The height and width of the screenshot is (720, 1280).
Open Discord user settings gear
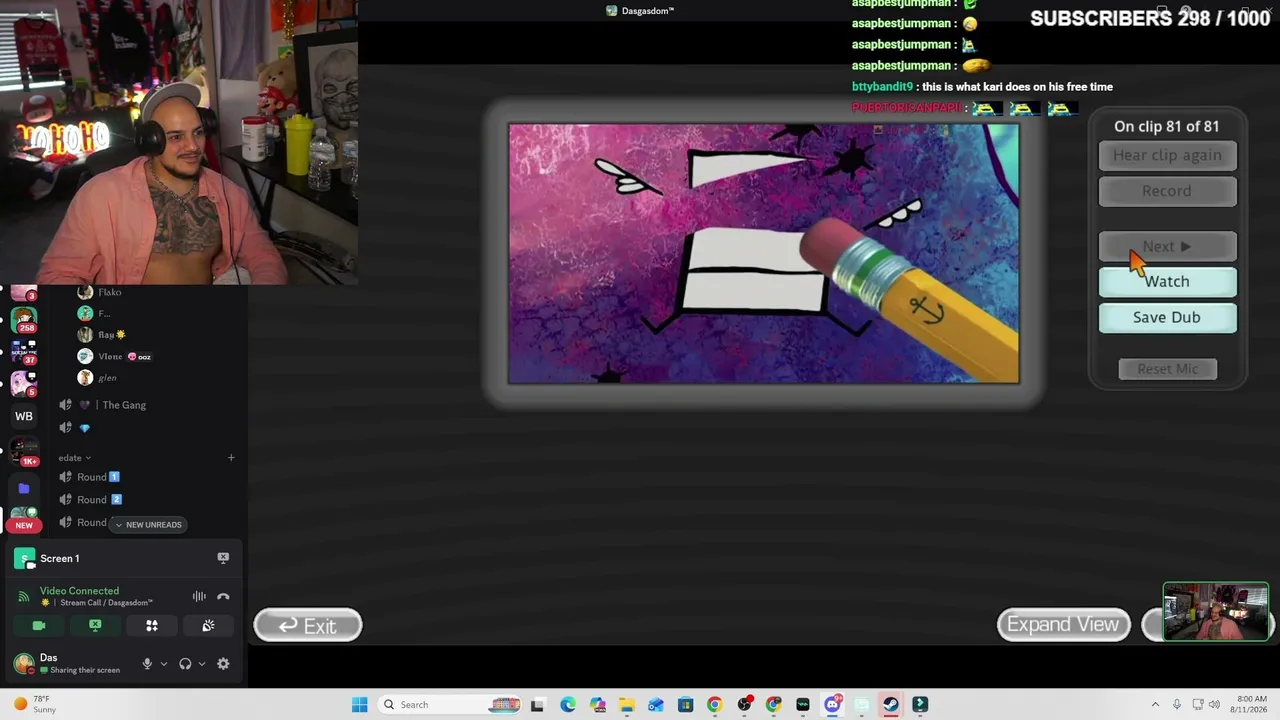click(x=223, y=664)
